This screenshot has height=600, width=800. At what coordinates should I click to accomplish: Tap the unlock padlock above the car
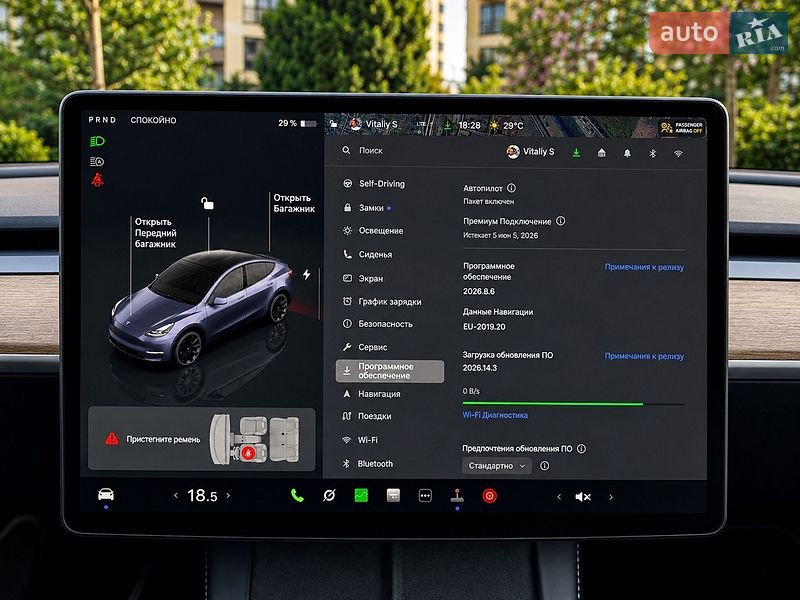[207, 204]
